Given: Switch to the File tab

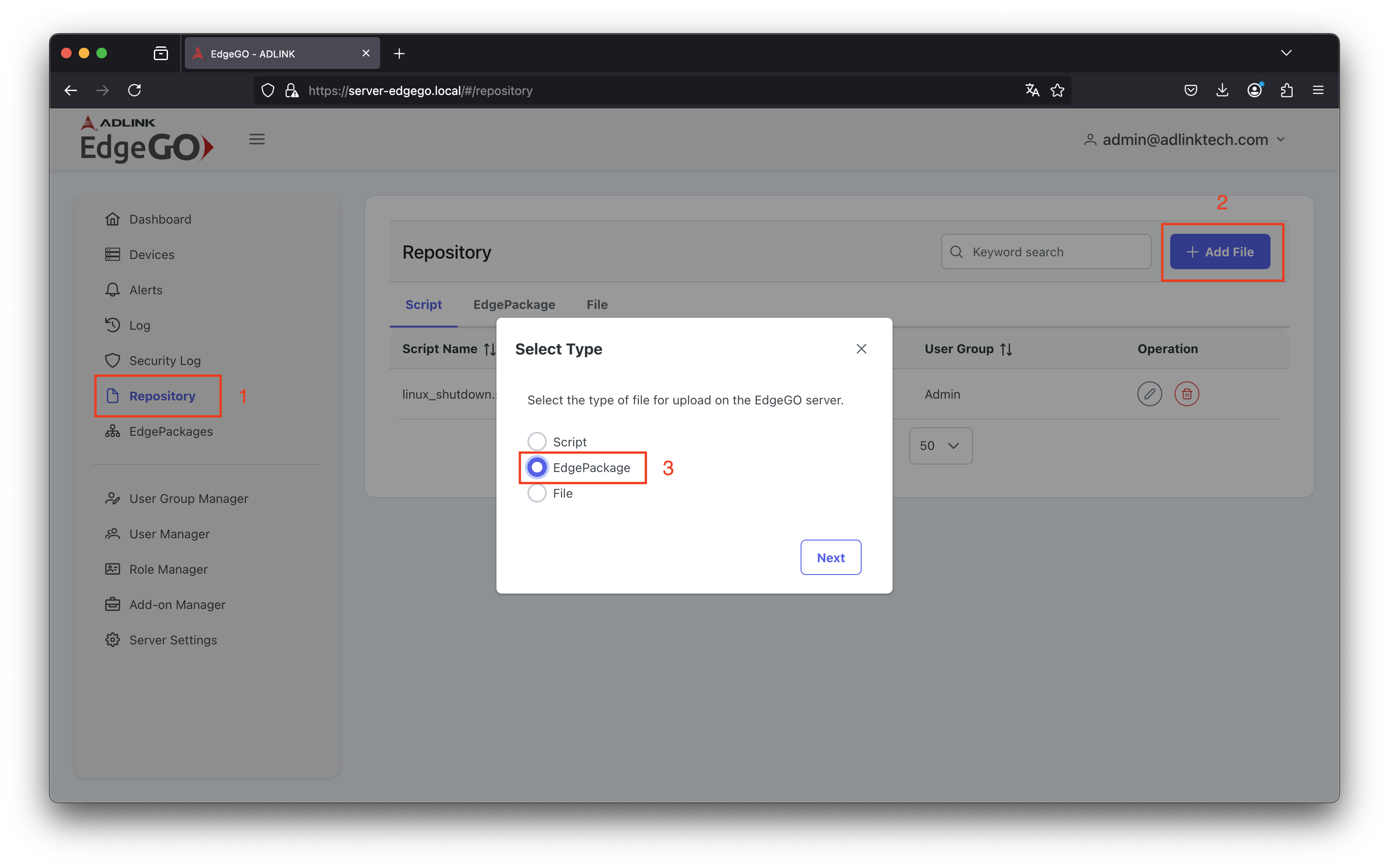Looking at the screenshot, I should pos(597,304).
